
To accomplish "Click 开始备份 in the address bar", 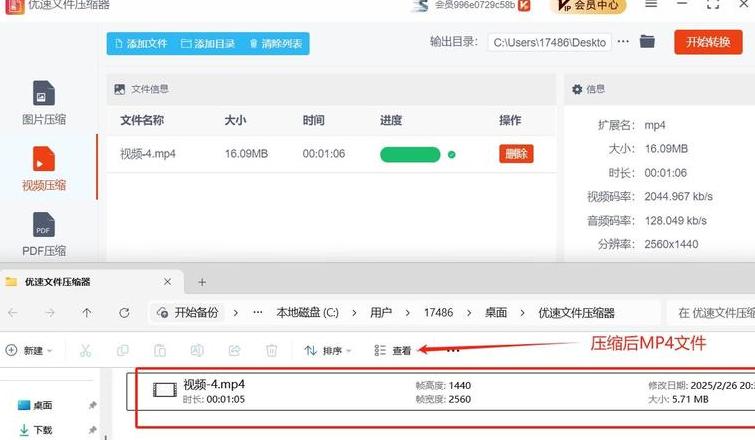I will [187, 313].
